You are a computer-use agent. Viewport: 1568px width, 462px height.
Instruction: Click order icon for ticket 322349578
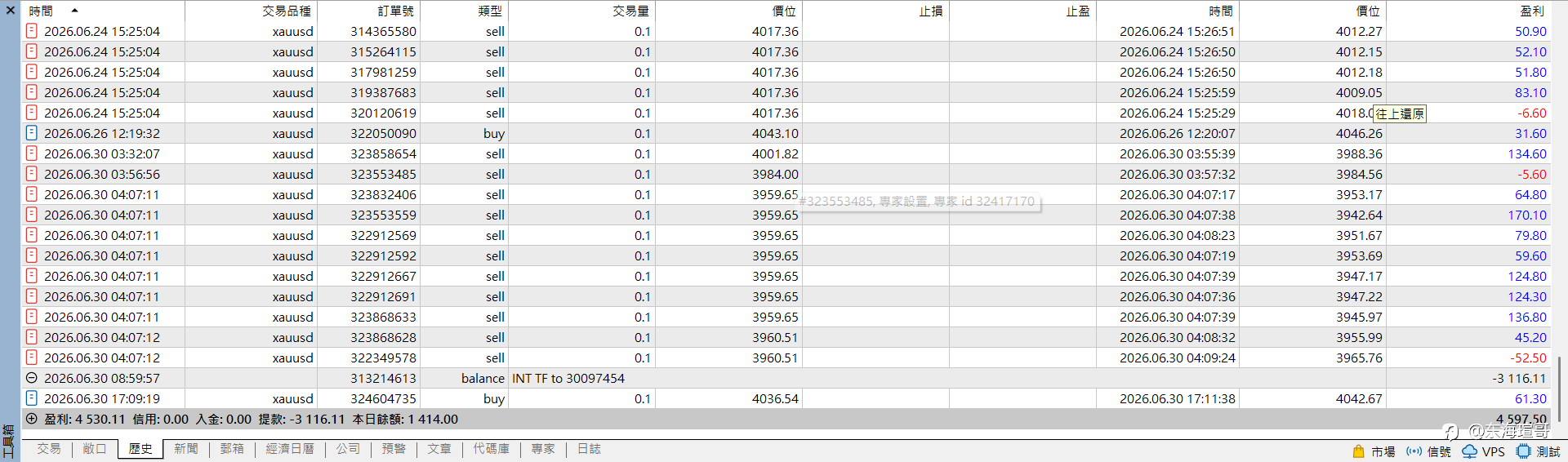32,358
